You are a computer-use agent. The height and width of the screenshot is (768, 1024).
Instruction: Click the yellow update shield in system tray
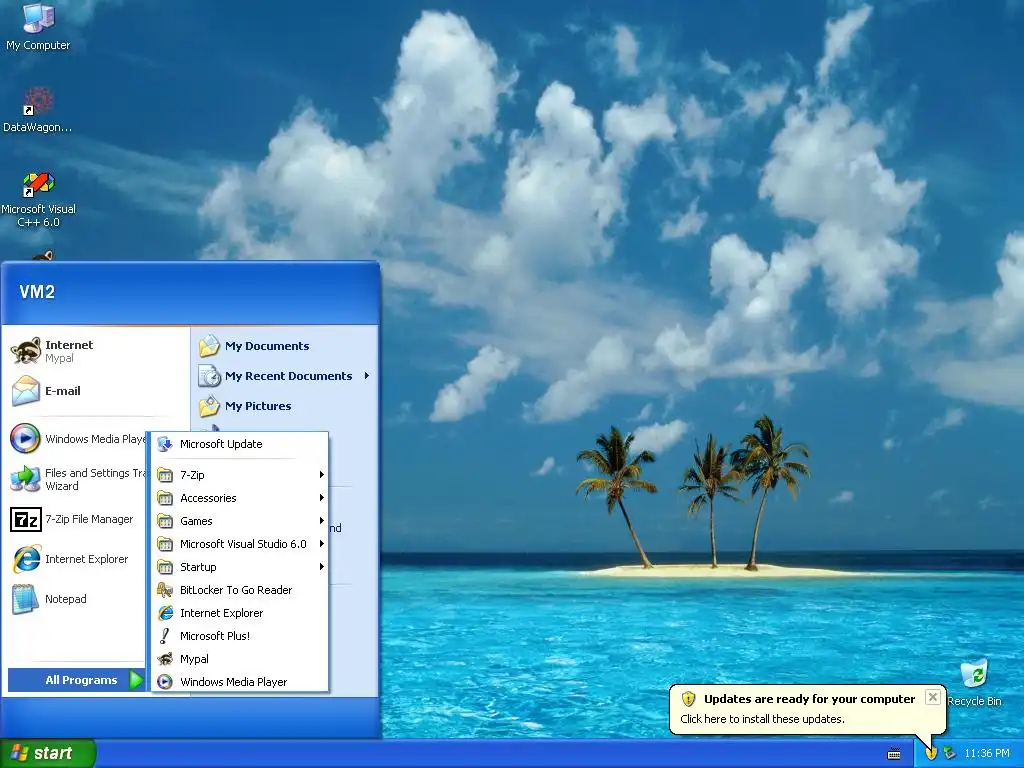pos(931,754)
